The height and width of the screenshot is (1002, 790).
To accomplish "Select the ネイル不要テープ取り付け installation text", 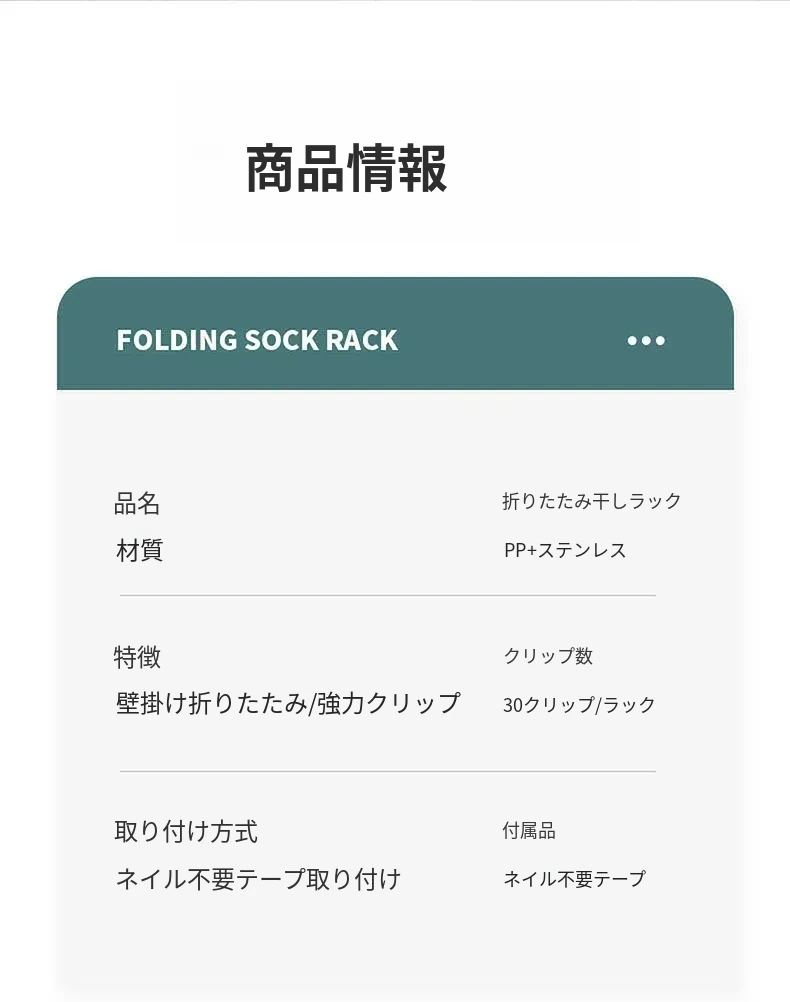I will [x=258, y=879].
